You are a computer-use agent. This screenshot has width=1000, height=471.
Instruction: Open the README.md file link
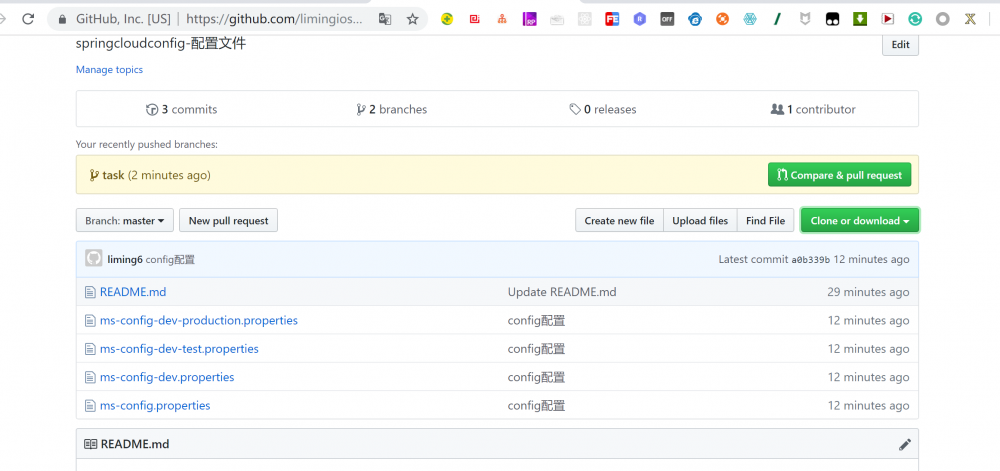pyautogui.click(x=133, y=292)
